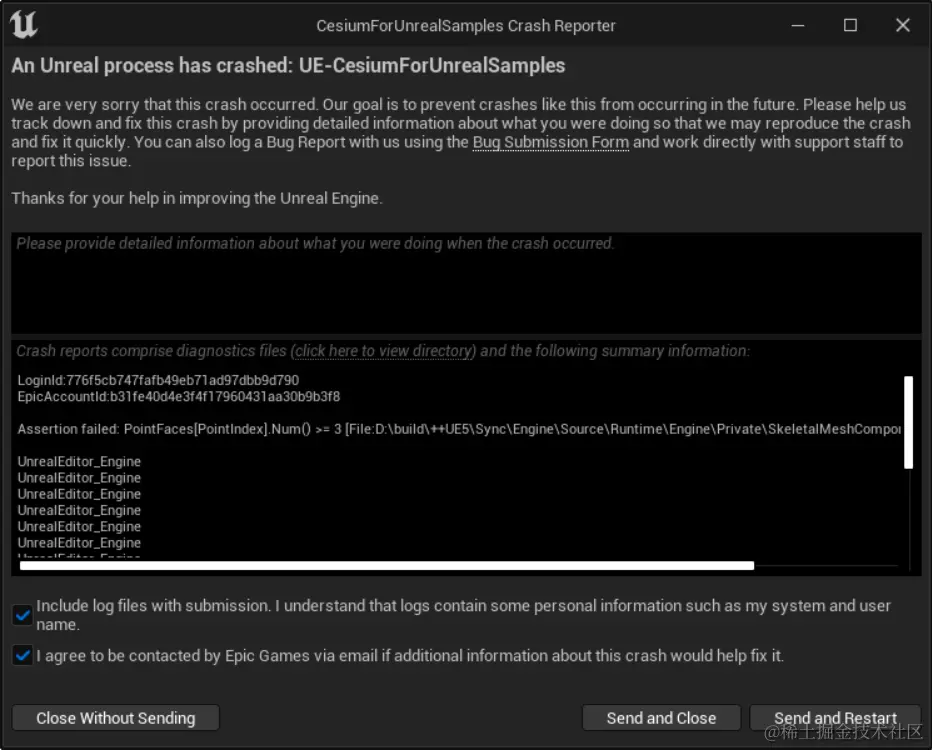Click the "An Unreal process has crashed" heading
The image size is (932, 750).
tap(288, 66)
